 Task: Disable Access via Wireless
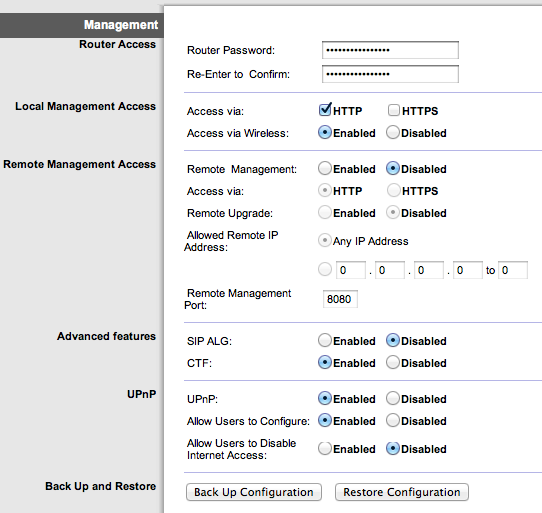[393, 132]
